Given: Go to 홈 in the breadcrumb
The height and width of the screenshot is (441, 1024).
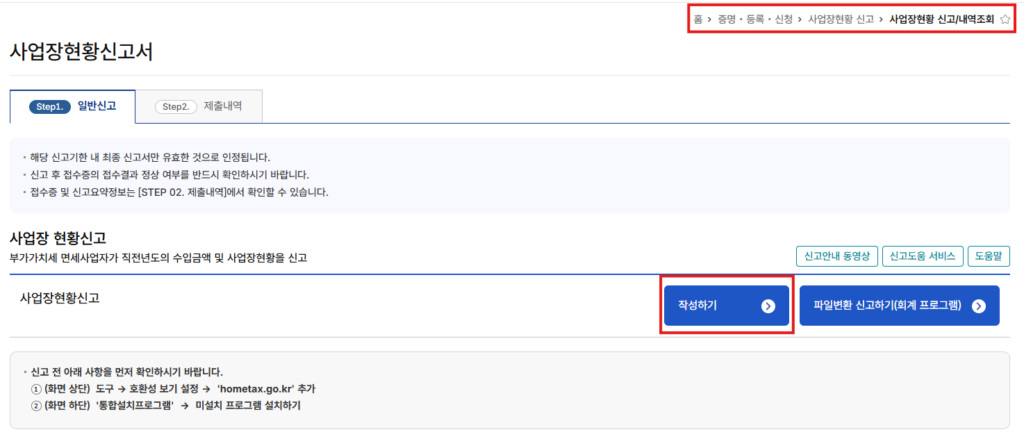Looking at the screenshot, I should (698, 19).
